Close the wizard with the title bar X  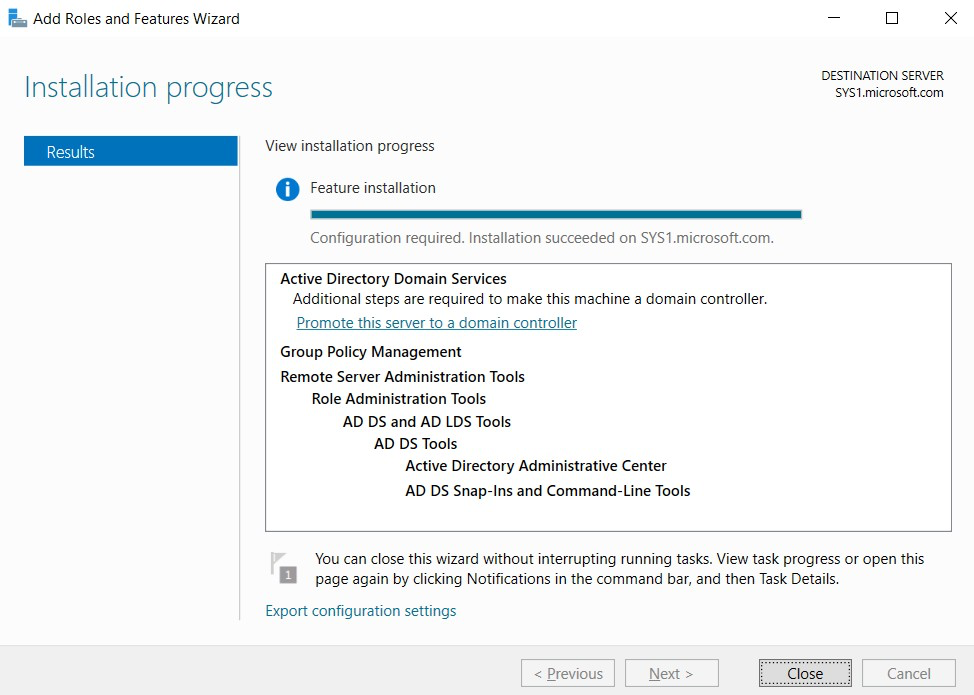[x=950, y=18]
